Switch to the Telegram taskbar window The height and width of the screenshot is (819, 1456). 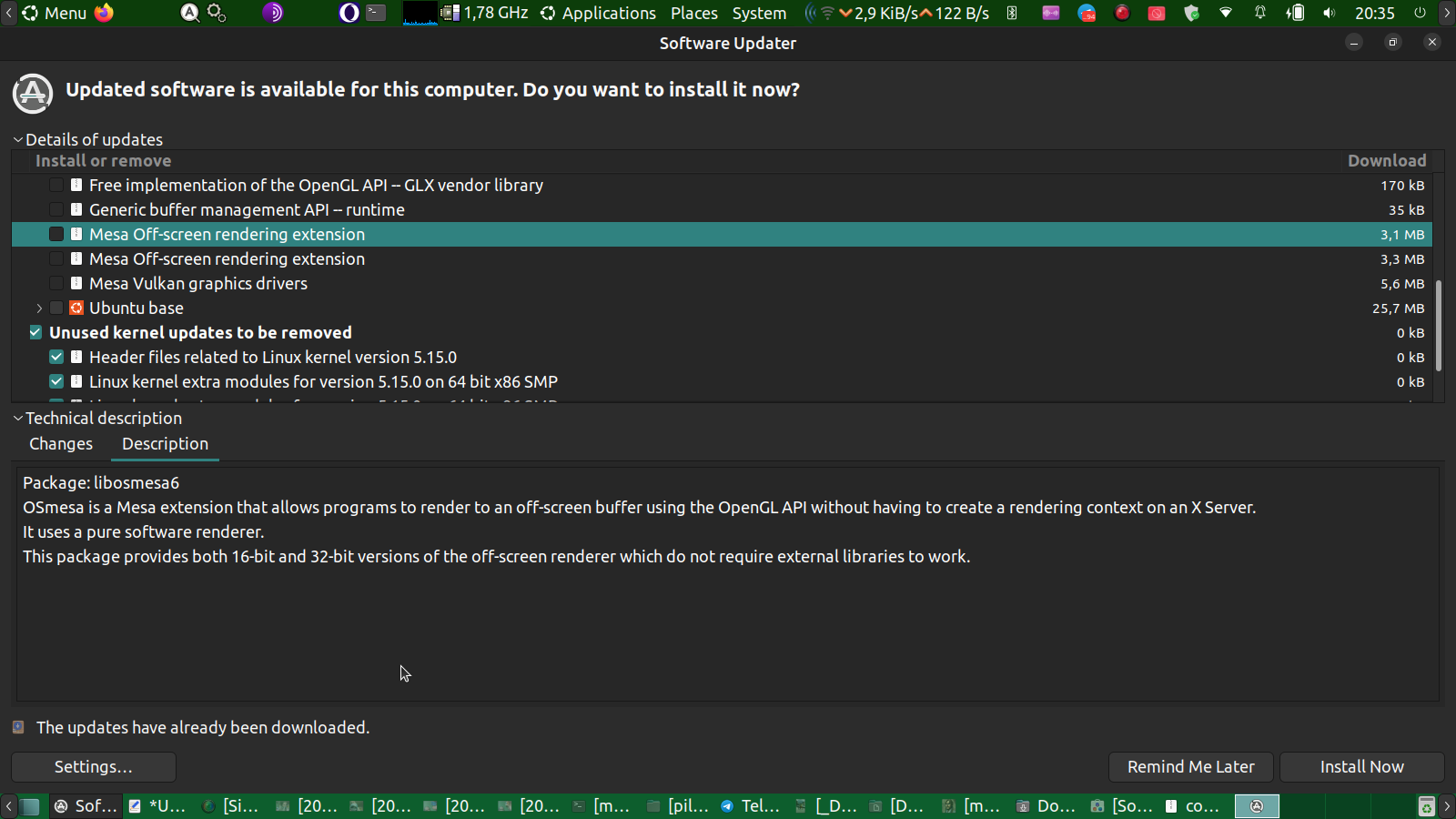[x=752, y=806]
